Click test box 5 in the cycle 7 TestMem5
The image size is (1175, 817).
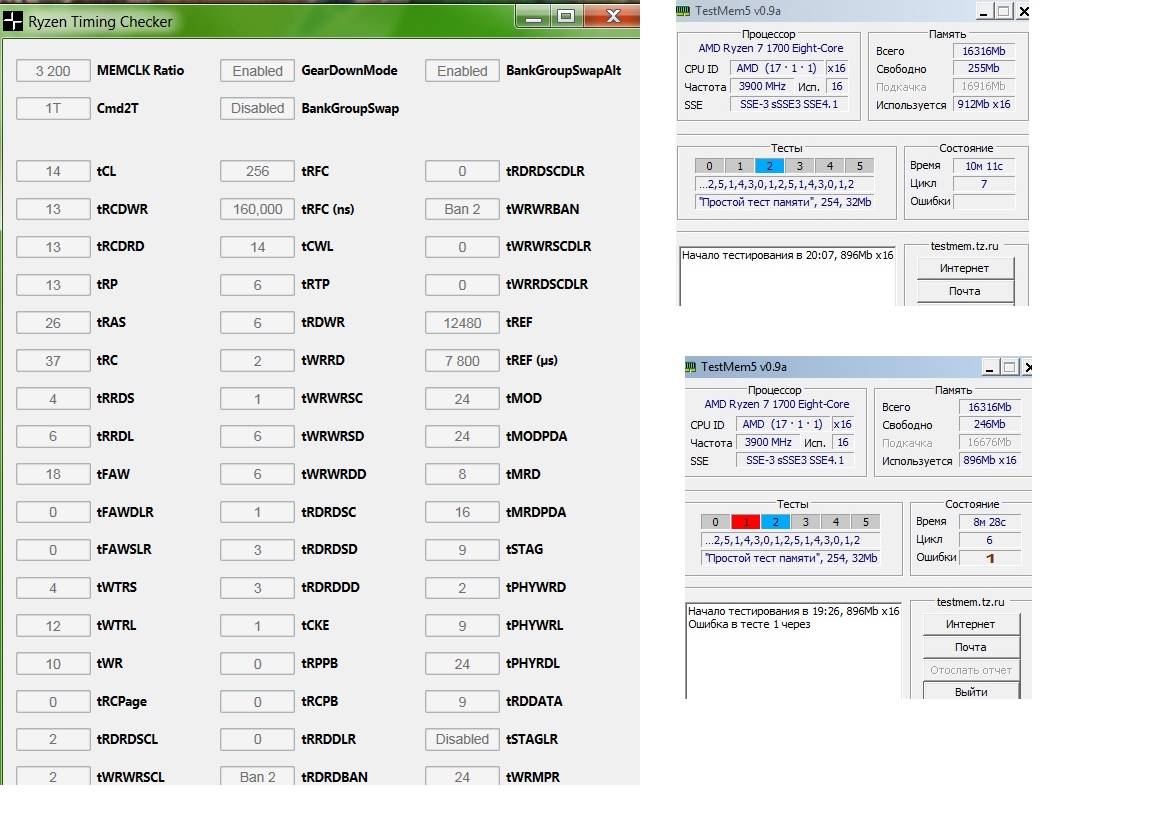pyautogui.click(x=860, y=166)
